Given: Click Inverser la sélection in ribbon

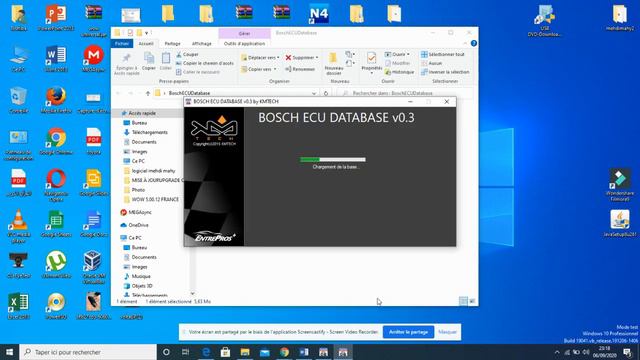Looking at the screenshot, I should [x=445, y=72].
